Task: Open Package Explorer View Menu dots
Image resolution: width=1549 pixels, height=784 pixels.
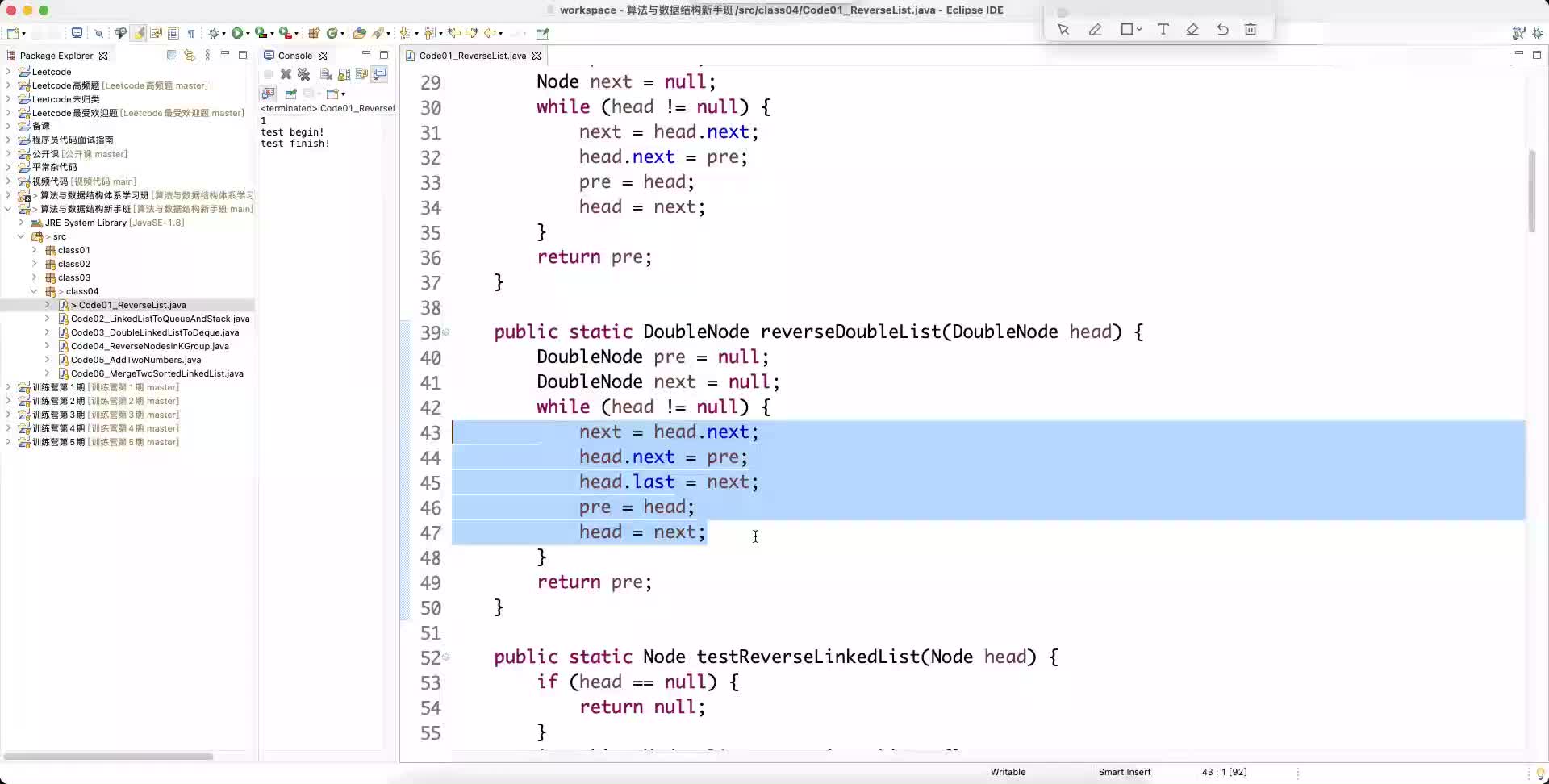Action: click(207, 55)
